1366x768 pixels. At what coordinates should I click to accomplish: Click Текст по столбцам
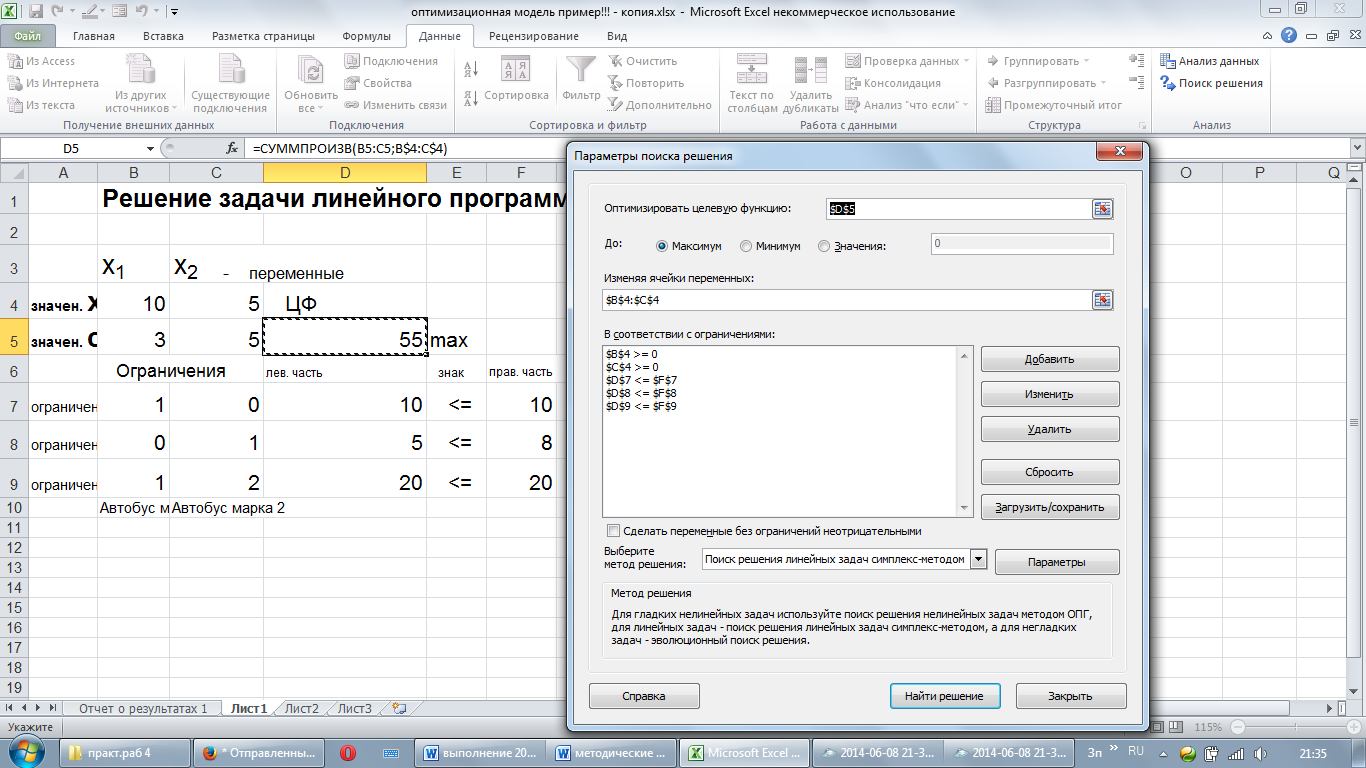[x=752, y=84]
